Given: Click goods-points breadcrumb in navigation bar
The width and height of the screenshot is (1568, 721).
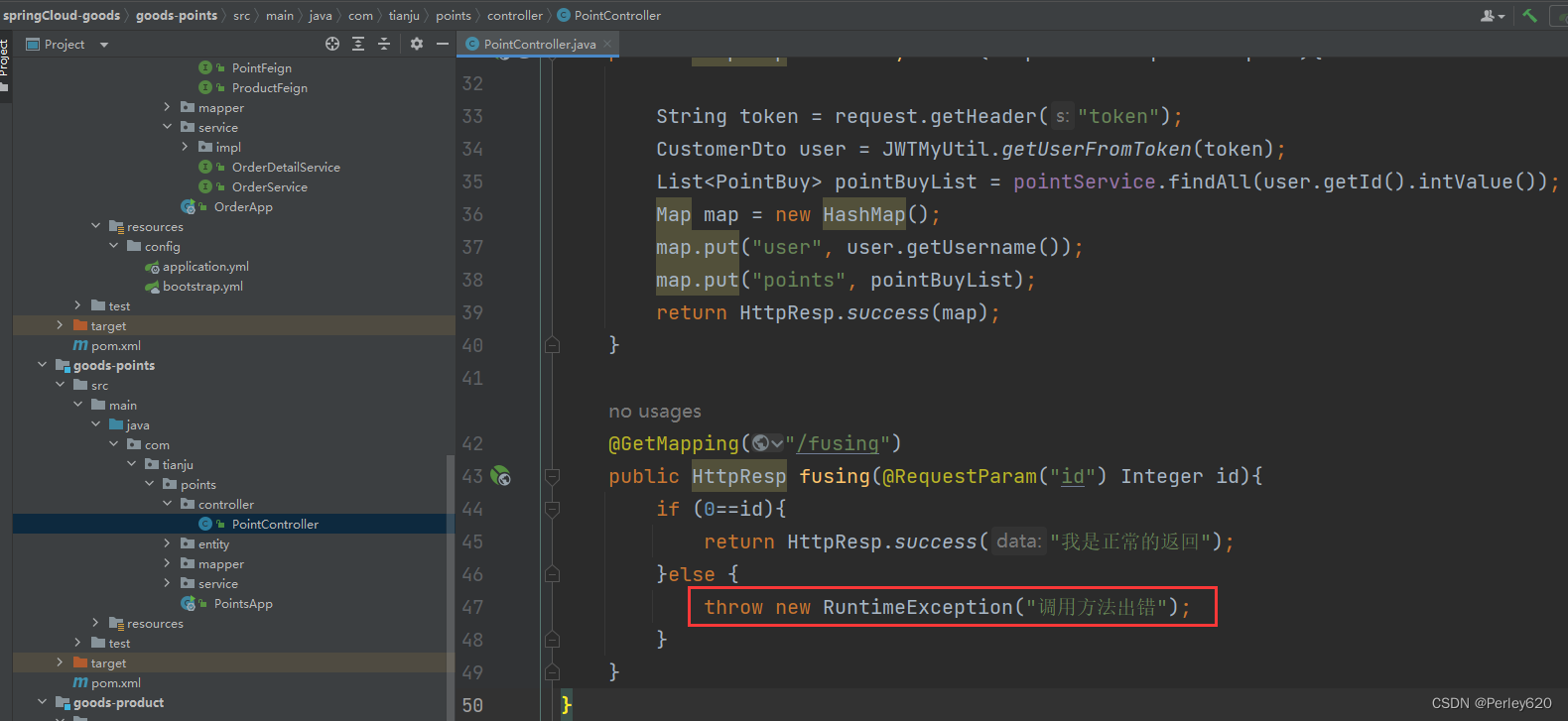Looking at the screenshot, I should tap(177, 15).
